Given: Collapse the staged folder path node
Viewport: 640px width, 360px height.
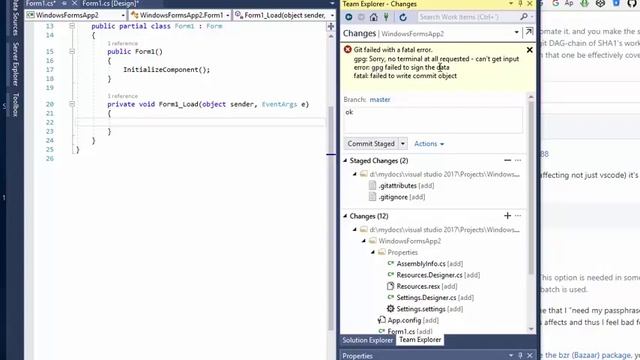Looking at the screenshot, I should tap(355, 174).
